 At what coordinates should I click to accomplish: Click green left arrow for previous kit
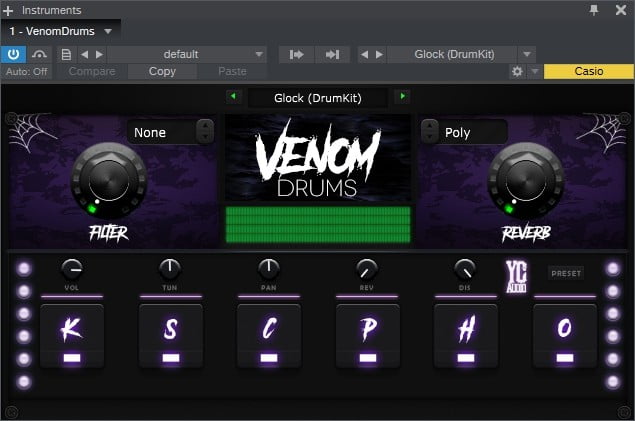coord(233,96)
